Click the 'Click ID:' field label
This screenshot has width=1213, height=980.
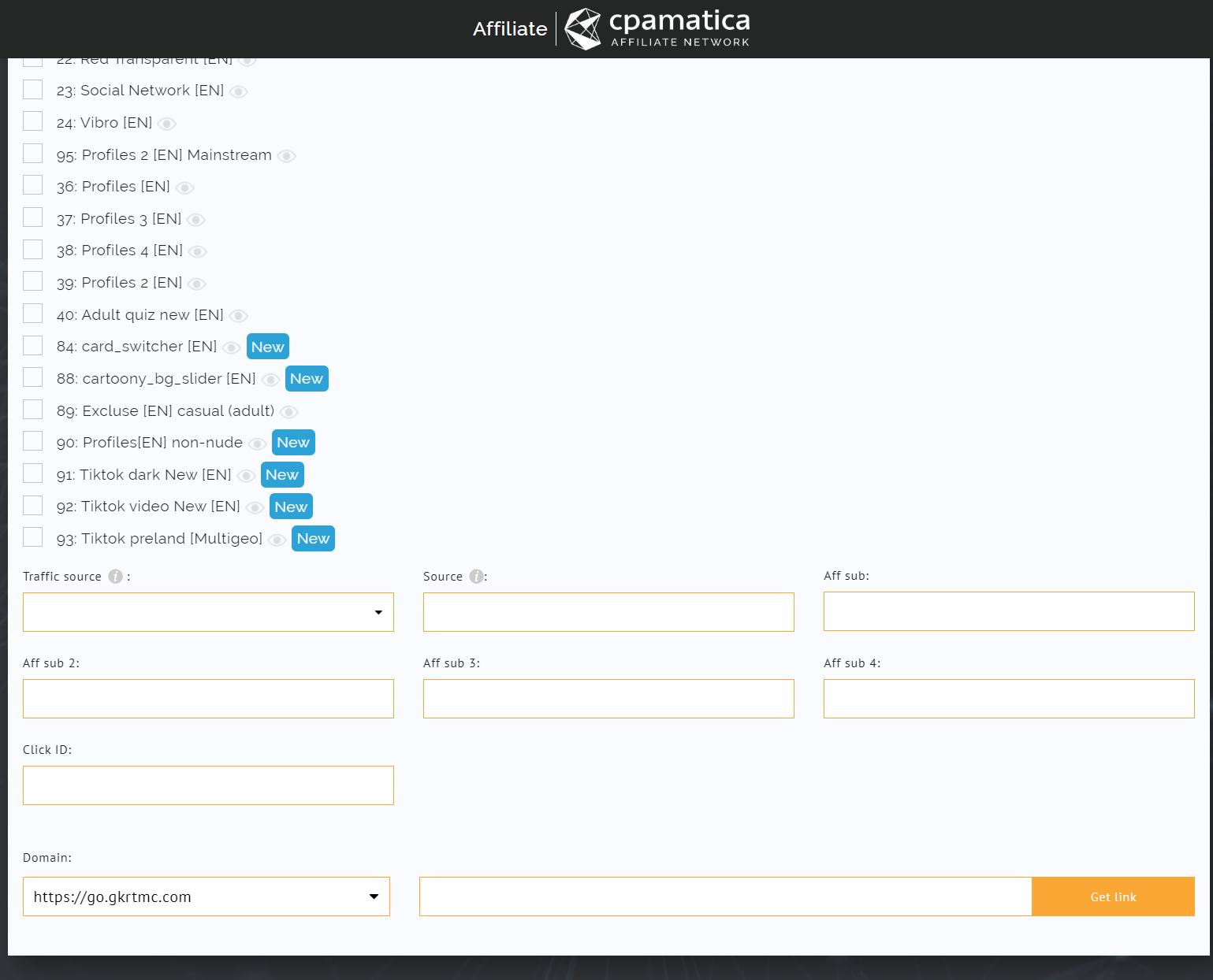coord(47,750)
